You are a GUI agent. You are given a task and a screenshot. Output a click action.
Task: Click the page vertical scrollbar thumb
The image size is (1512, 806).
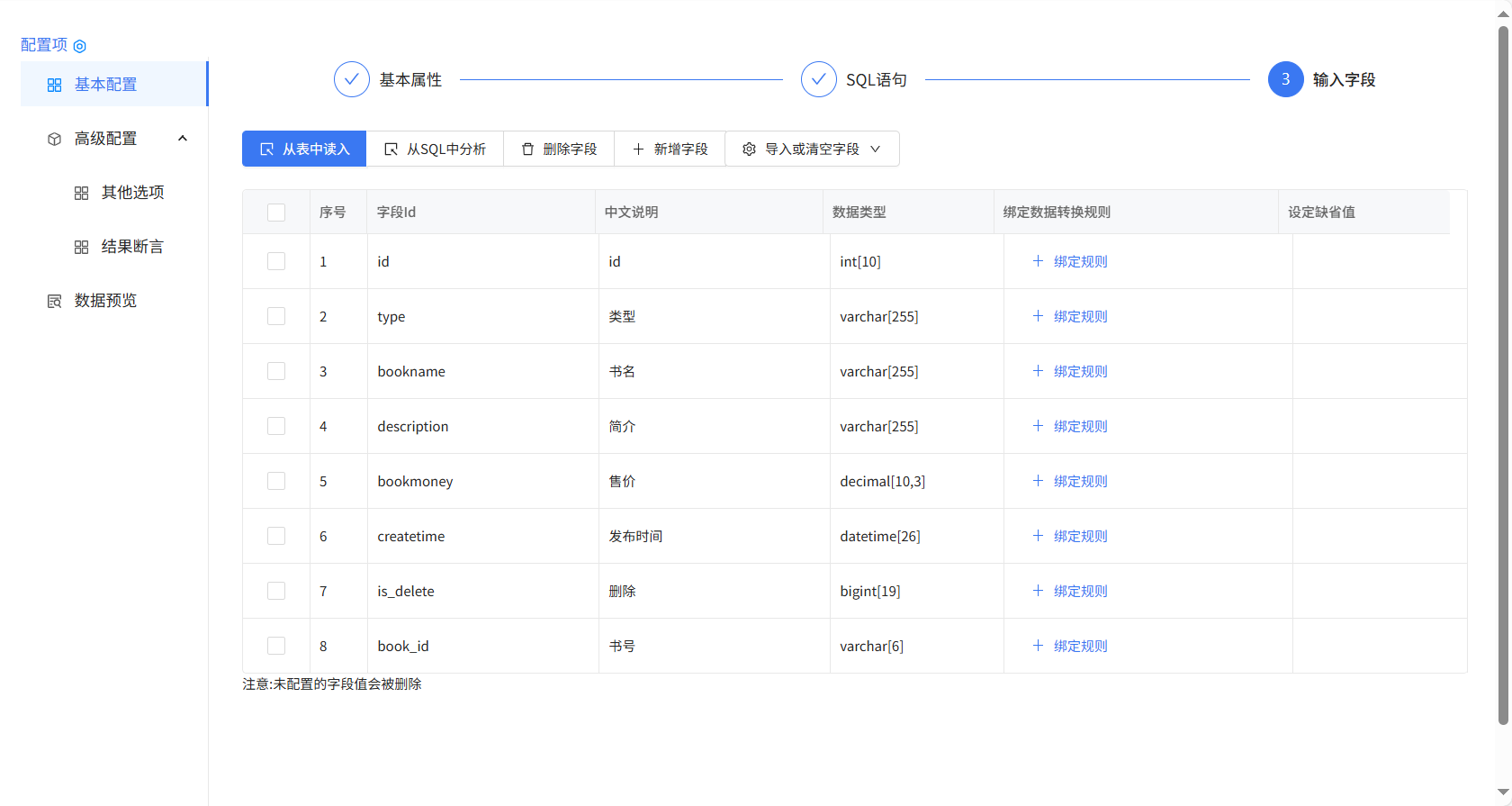click(1503, 376)
